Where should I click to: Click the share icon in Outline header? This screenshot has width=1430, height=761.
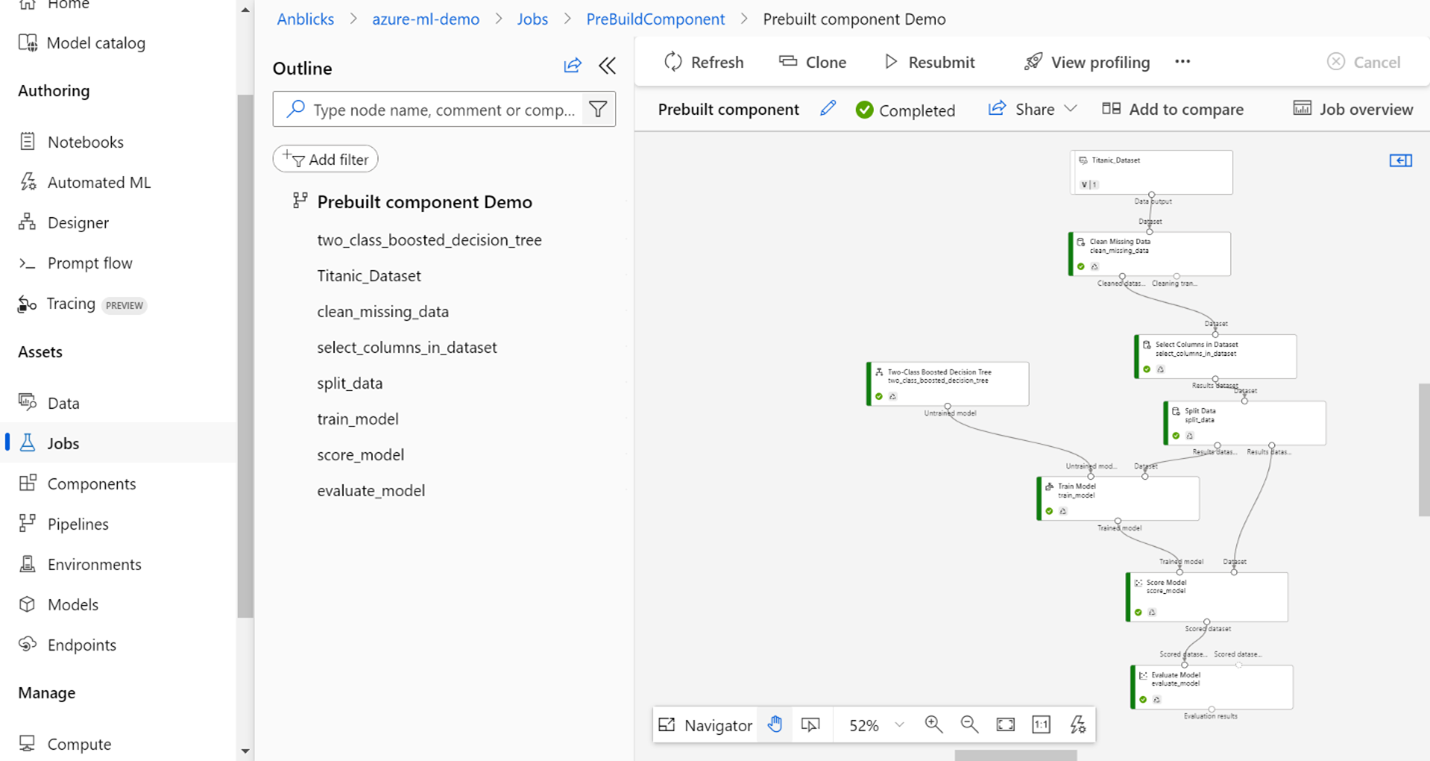[x=572, y=66]
